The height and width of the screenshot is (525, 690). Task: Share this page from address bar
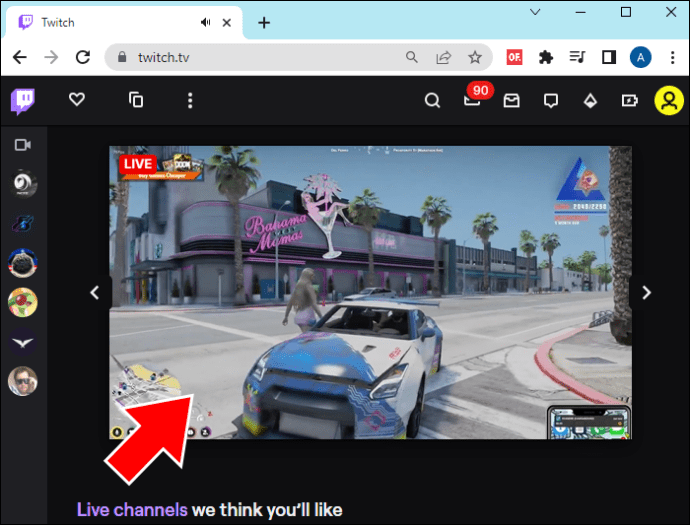tap(443, 57)
